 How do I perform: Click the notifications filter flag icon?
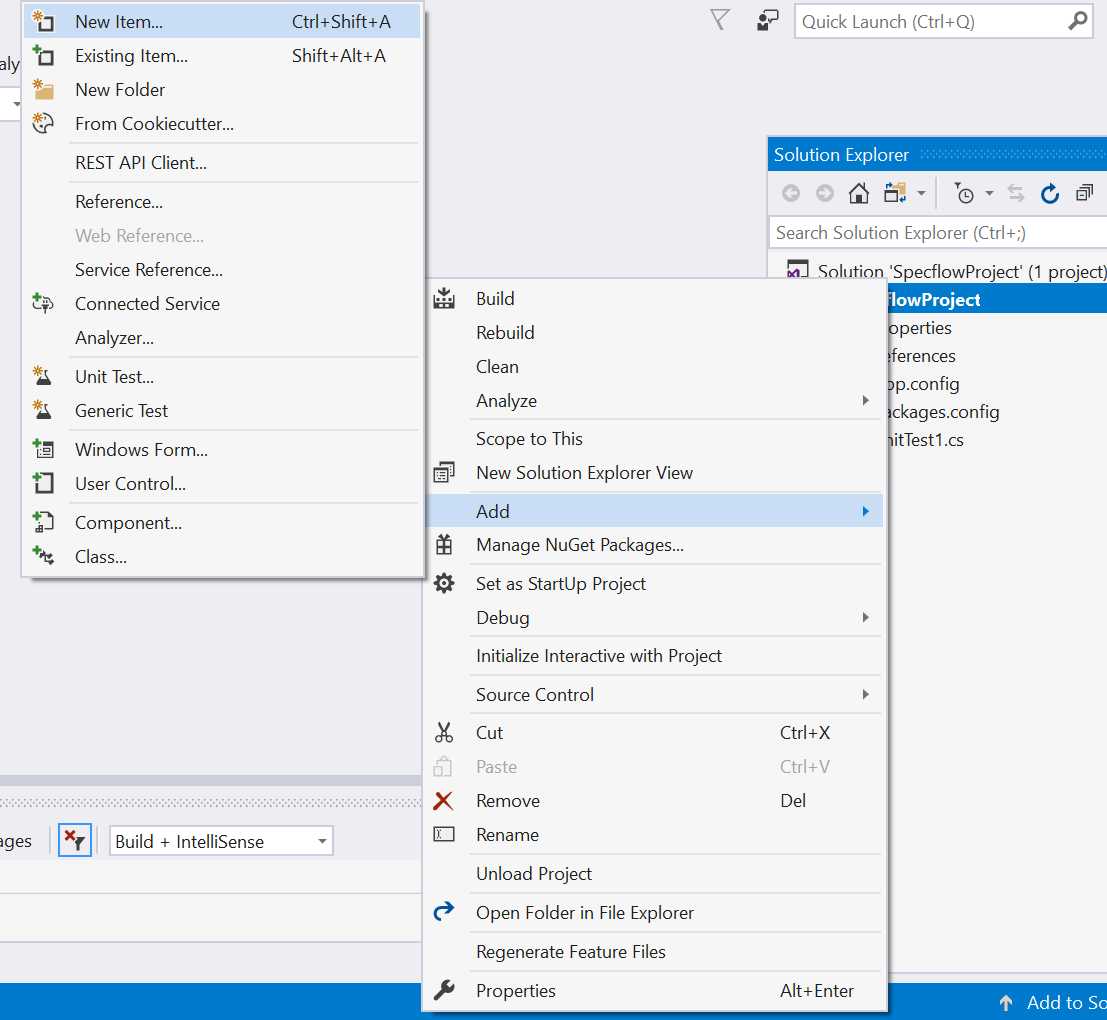pyautogui.click(x=719, y=20)
